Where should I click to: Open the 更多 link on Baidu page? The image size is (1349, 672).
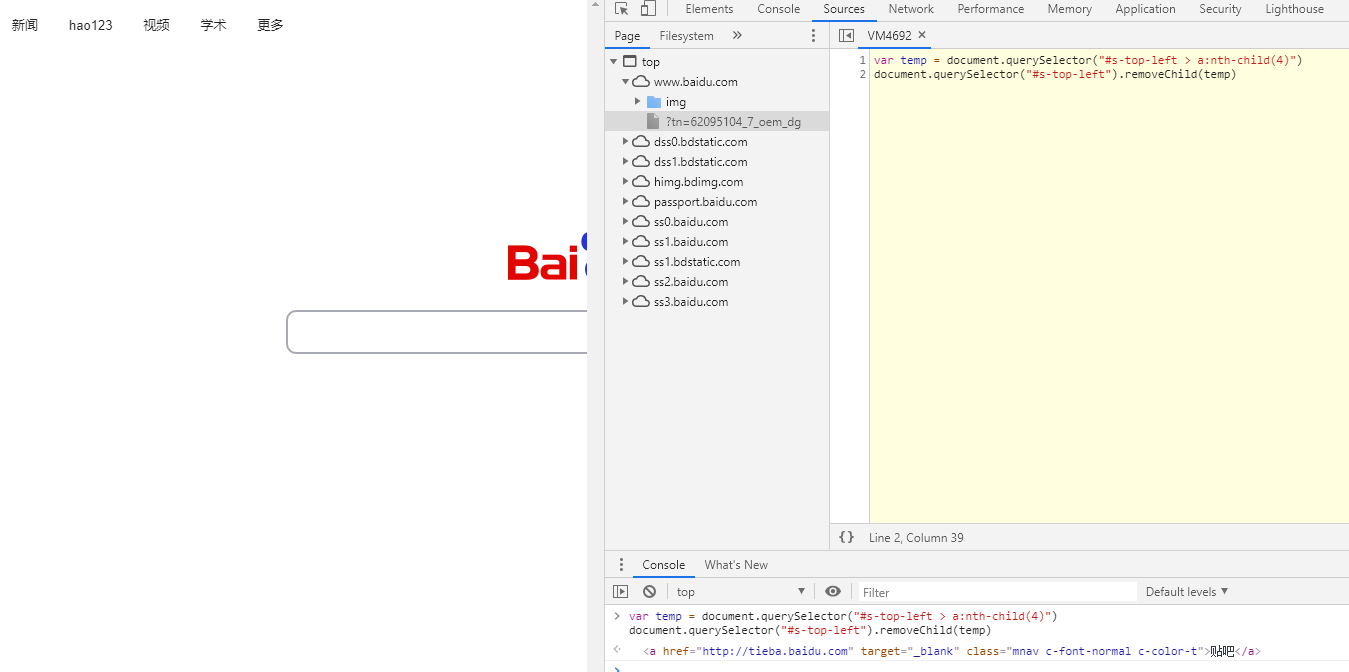270,25
